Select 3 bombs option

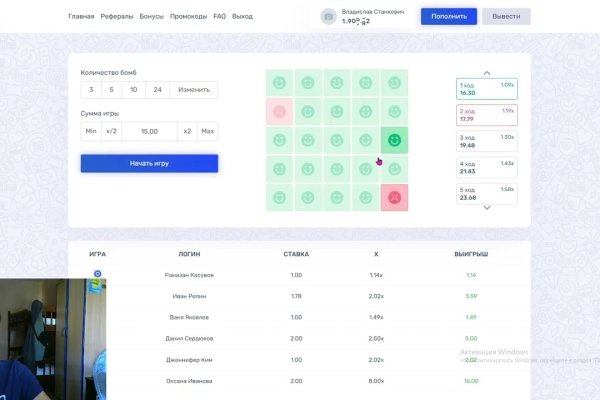tap(91, 90)
